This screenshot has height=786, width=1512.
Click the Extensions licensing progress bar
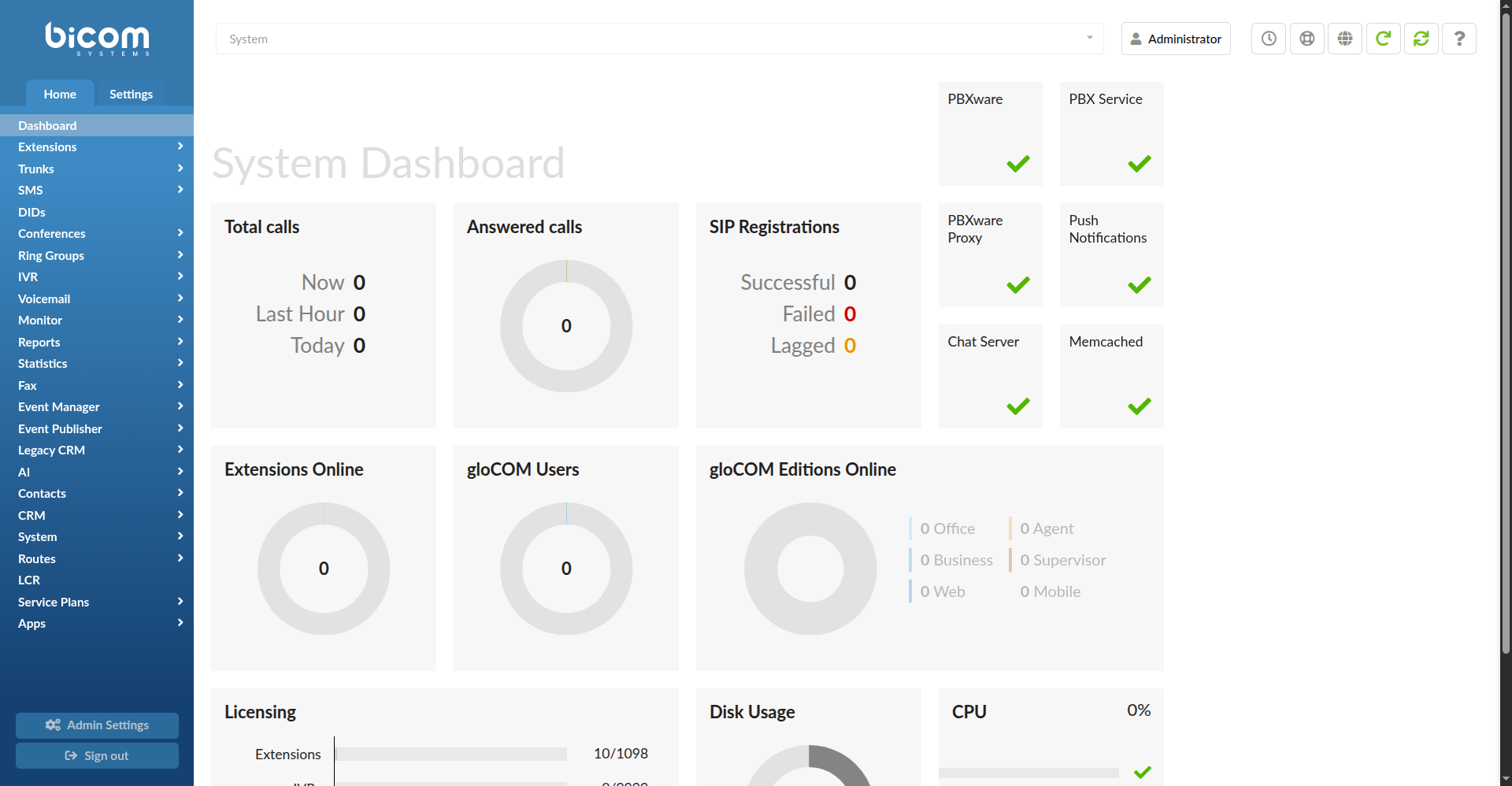(x=450, y=754)
